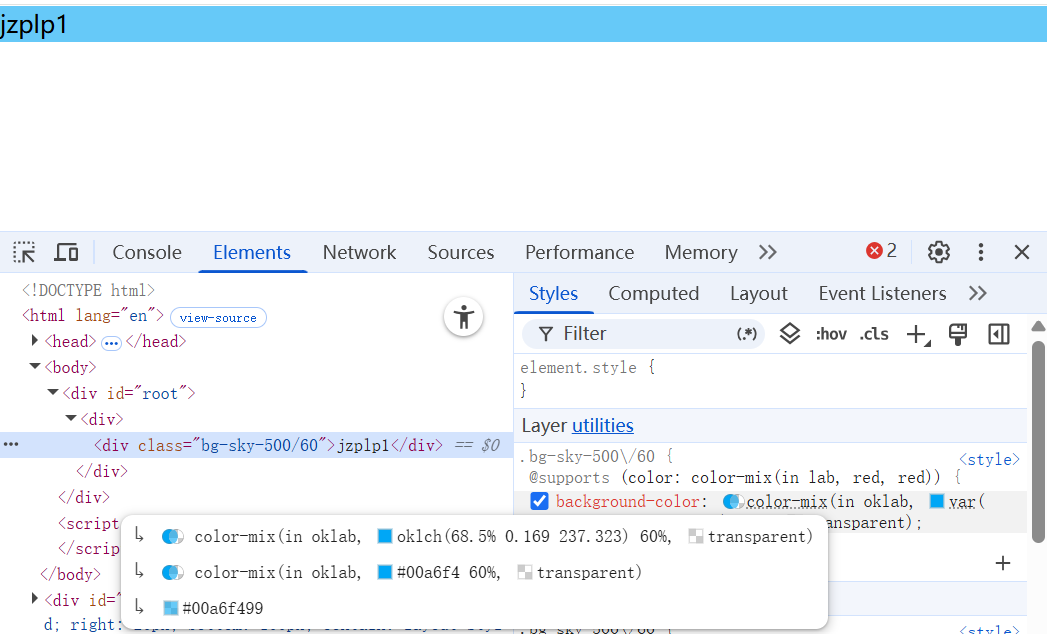This screenshot has width=1047, height=634.
Task: Click the Styles scrollbar up arrow
Action: [x=1038, y=326]
